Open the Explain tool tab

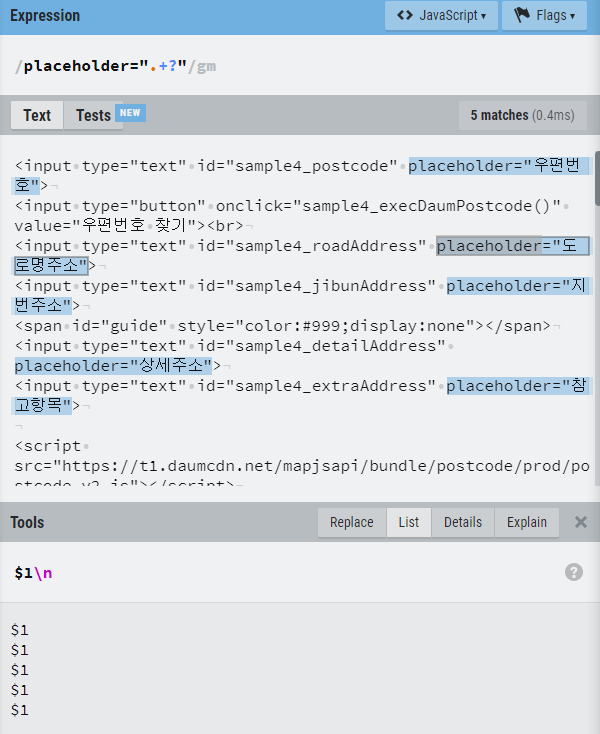pos(527,522)
